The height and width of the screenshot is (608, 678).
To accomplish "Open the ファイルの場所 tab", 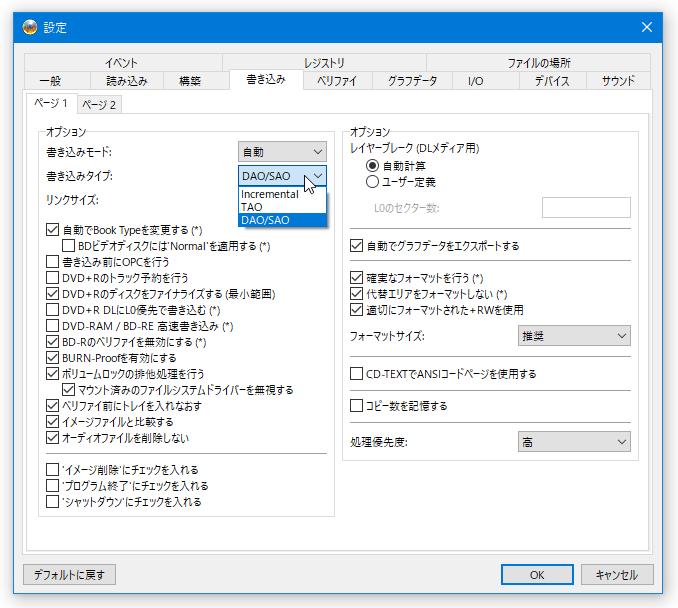I will tap(539, 63).
